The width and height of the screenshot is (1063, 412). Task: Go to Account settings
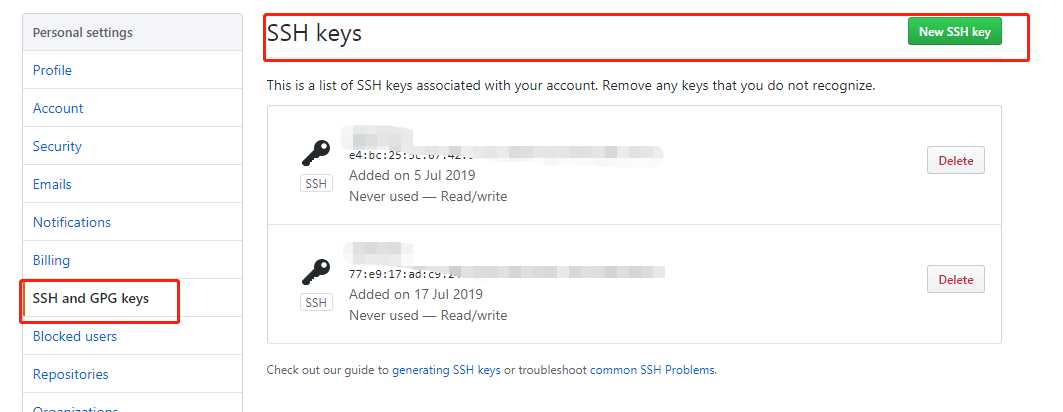tap(58, 108)
